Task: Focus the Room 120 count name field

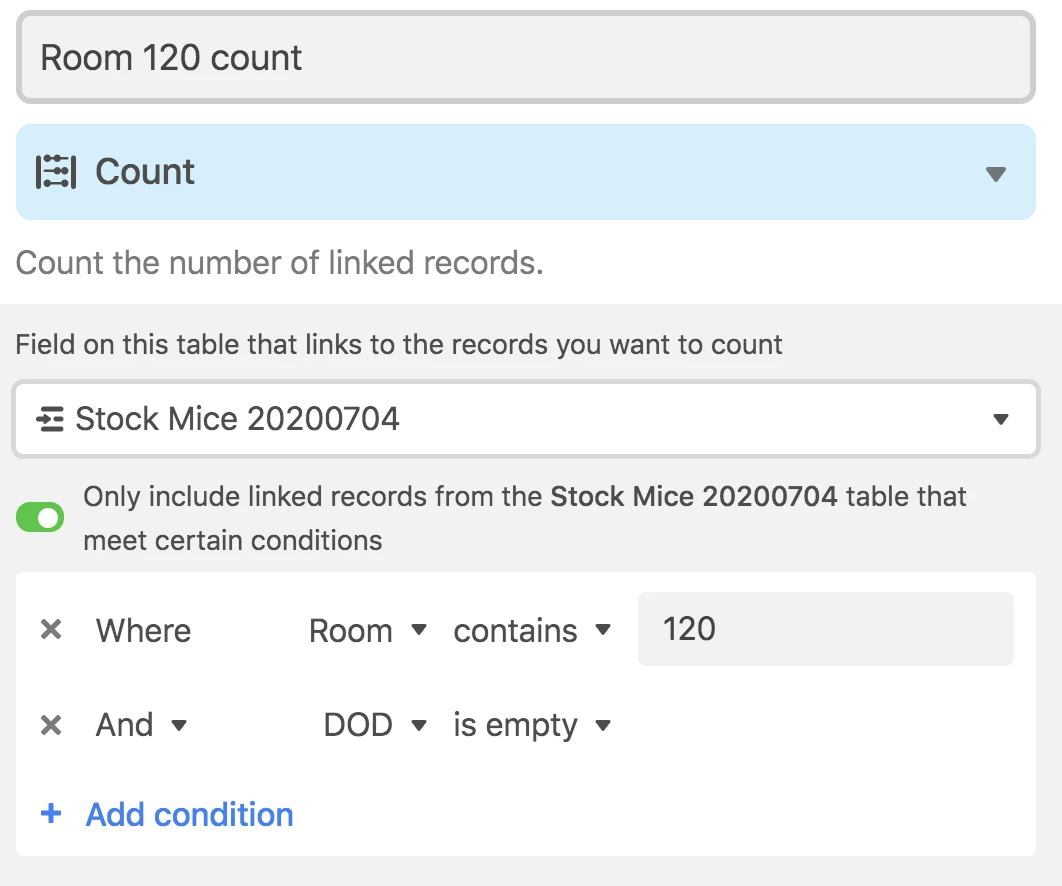Action: click(526, 58)
